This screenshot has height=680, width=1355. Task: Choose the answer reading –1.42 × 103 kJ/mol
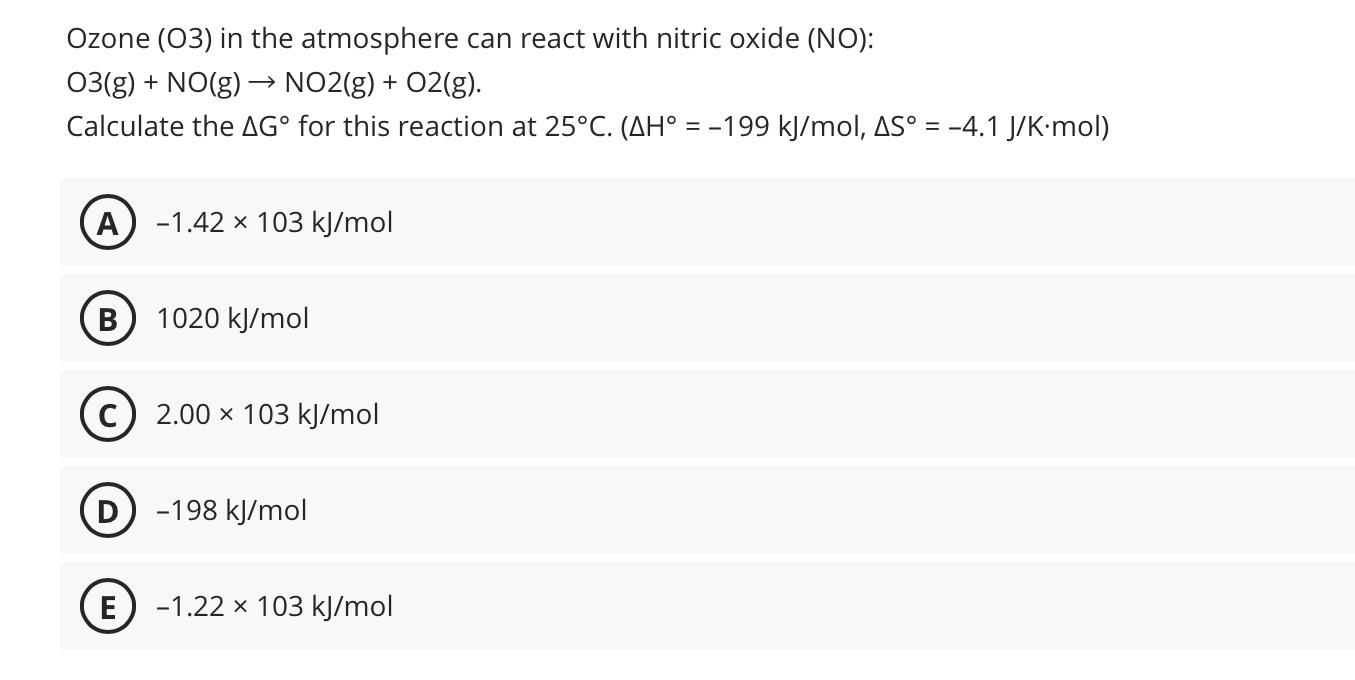274,222
